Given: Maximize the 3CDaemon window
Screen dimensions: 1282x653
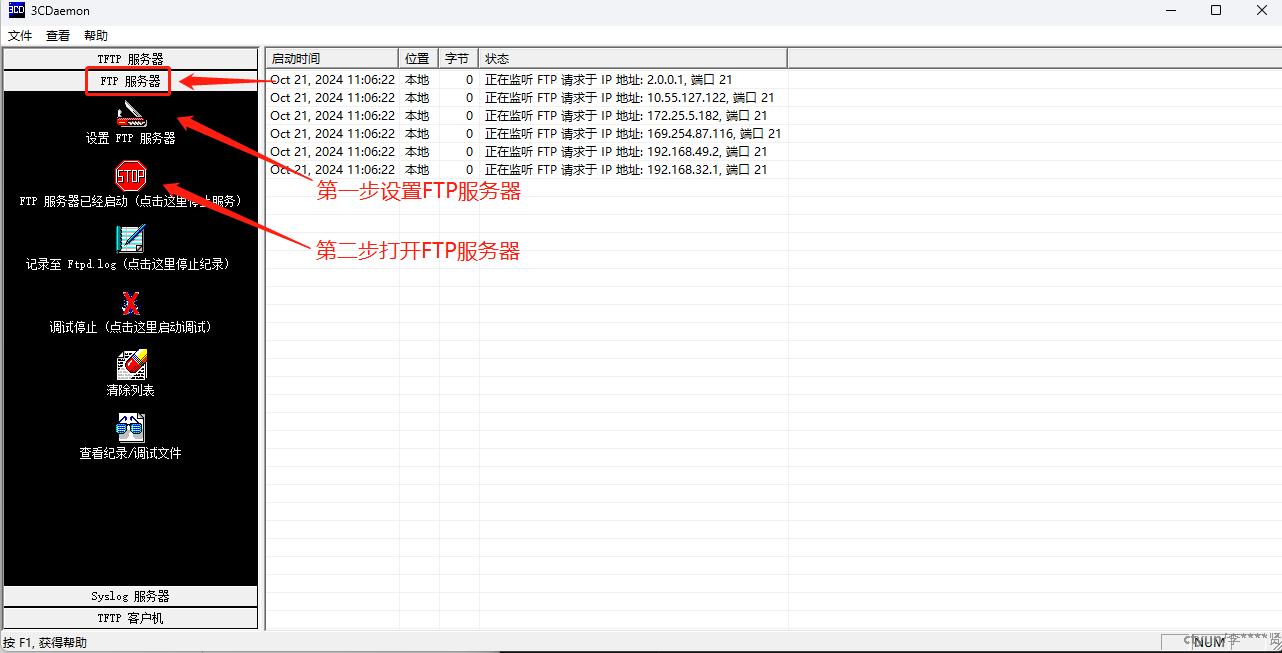Looking at the screenshot, I should coord(1216,11).
